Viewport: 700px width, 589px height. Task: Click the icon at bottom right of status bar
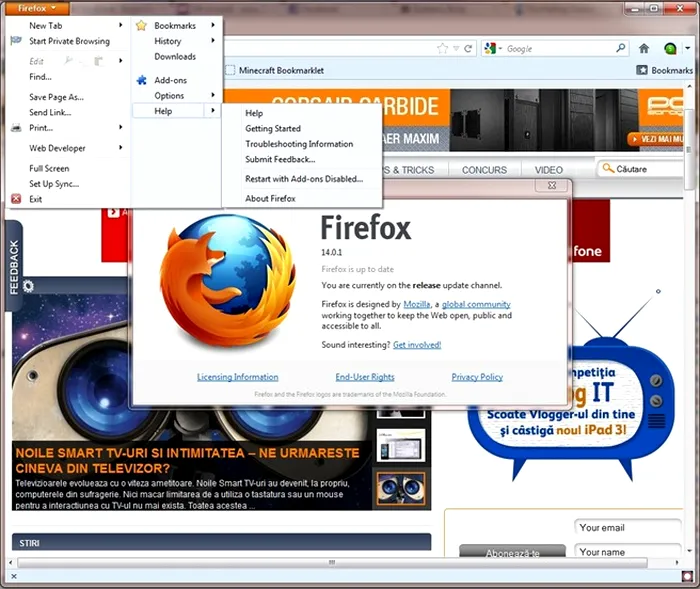687,576
